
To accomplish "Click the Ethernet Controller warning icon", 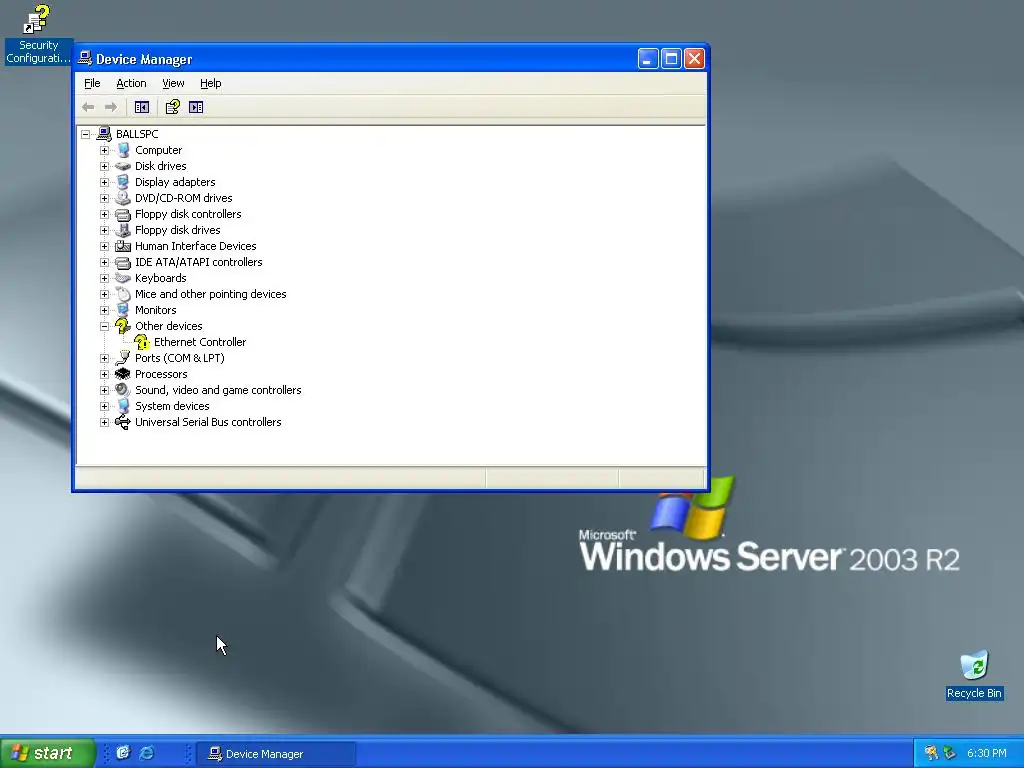I will click(142, 342).
